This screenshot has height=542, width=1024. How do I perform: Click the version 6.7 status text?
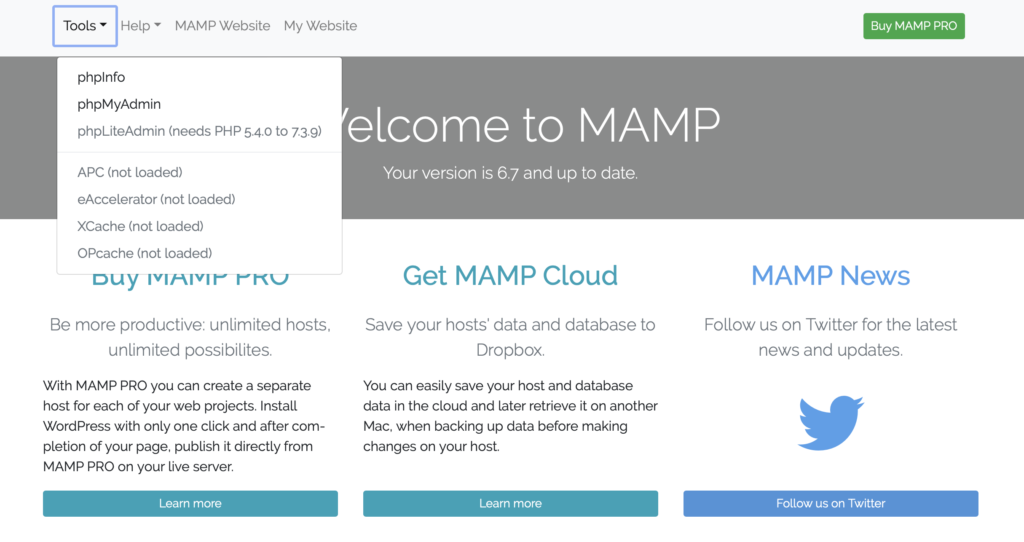click(510, 173)
